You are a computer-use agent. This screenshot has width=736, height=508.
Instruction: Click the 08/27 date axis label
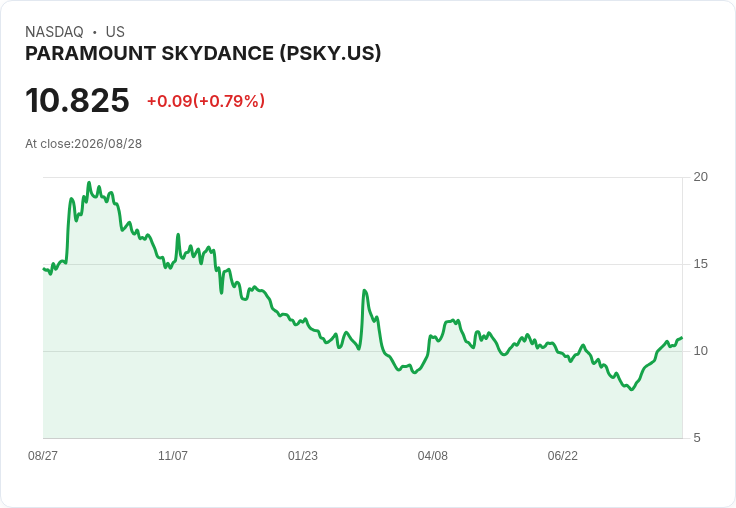coord(43,456)
